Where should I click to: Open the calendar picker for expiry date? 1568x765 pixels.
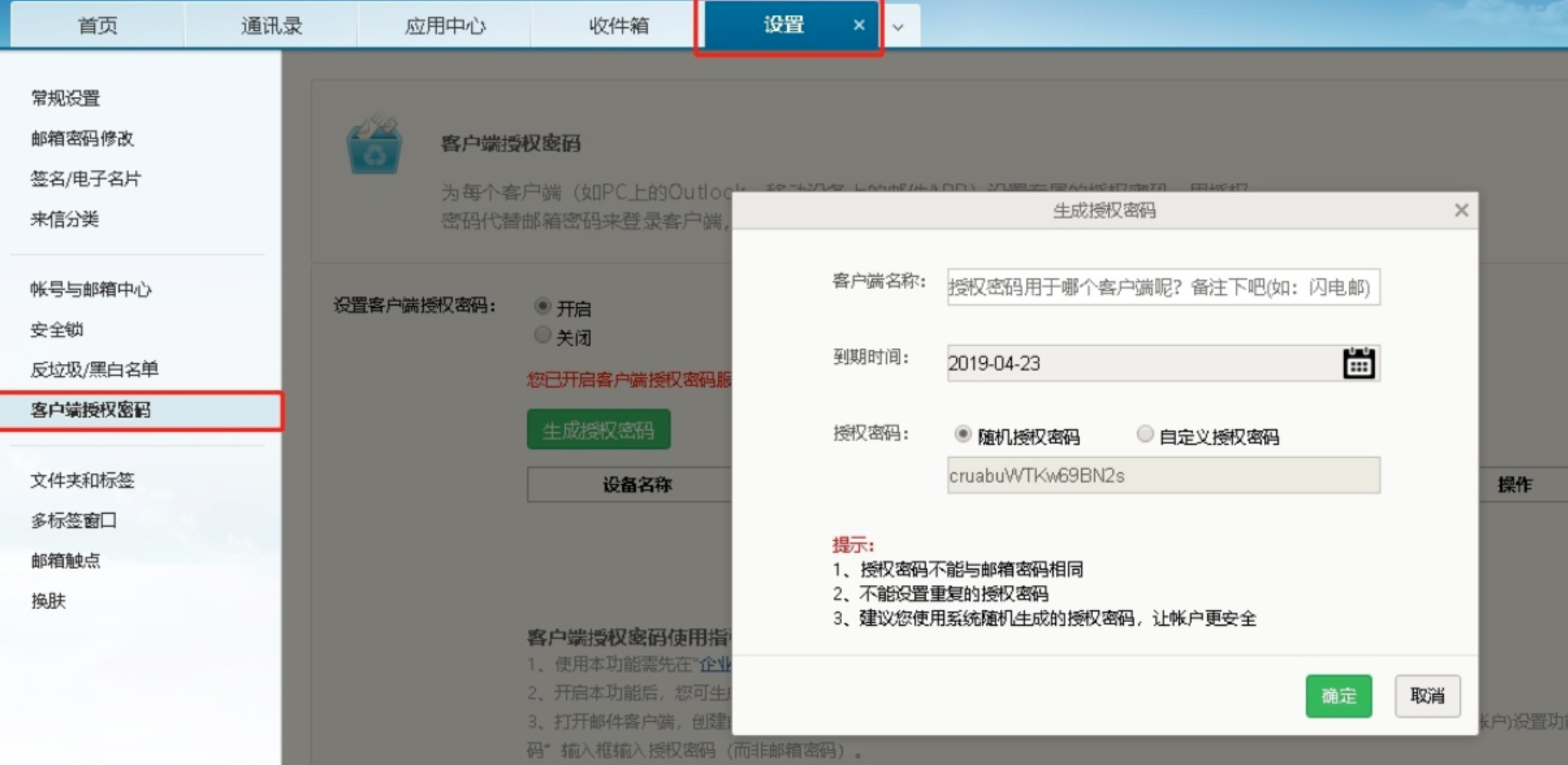tap(1358, 363)
